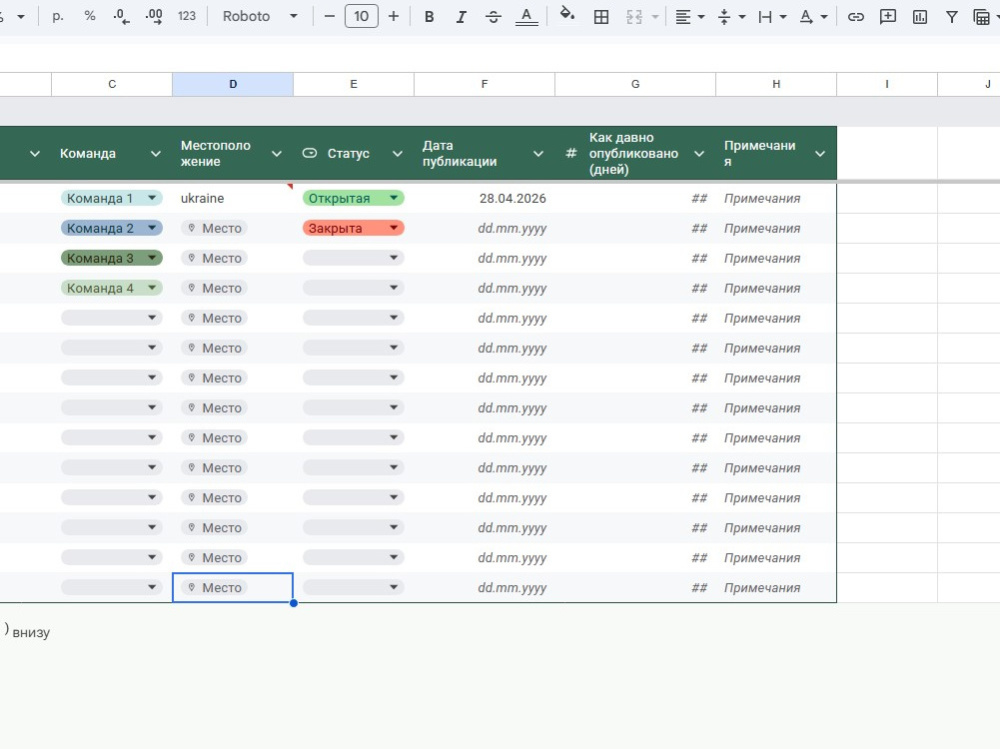This screenshot has width=1000, height=749.
Task: Add a comment using toolbar icon
Action: (x=887, y=17)
